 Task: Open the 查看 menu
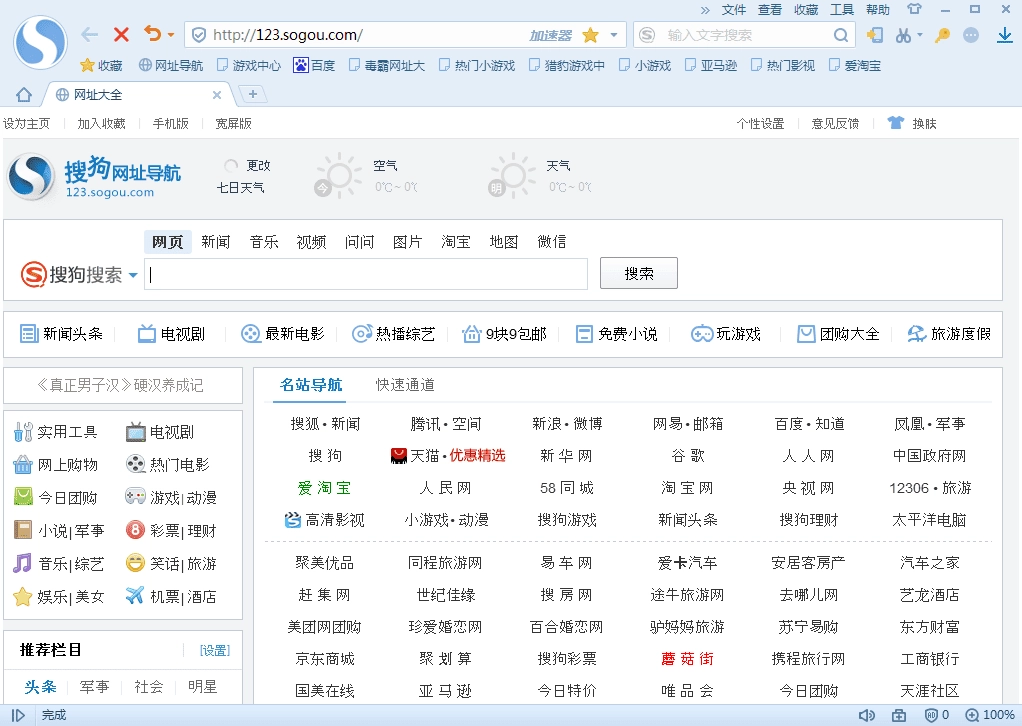click(x=770, y=10)
